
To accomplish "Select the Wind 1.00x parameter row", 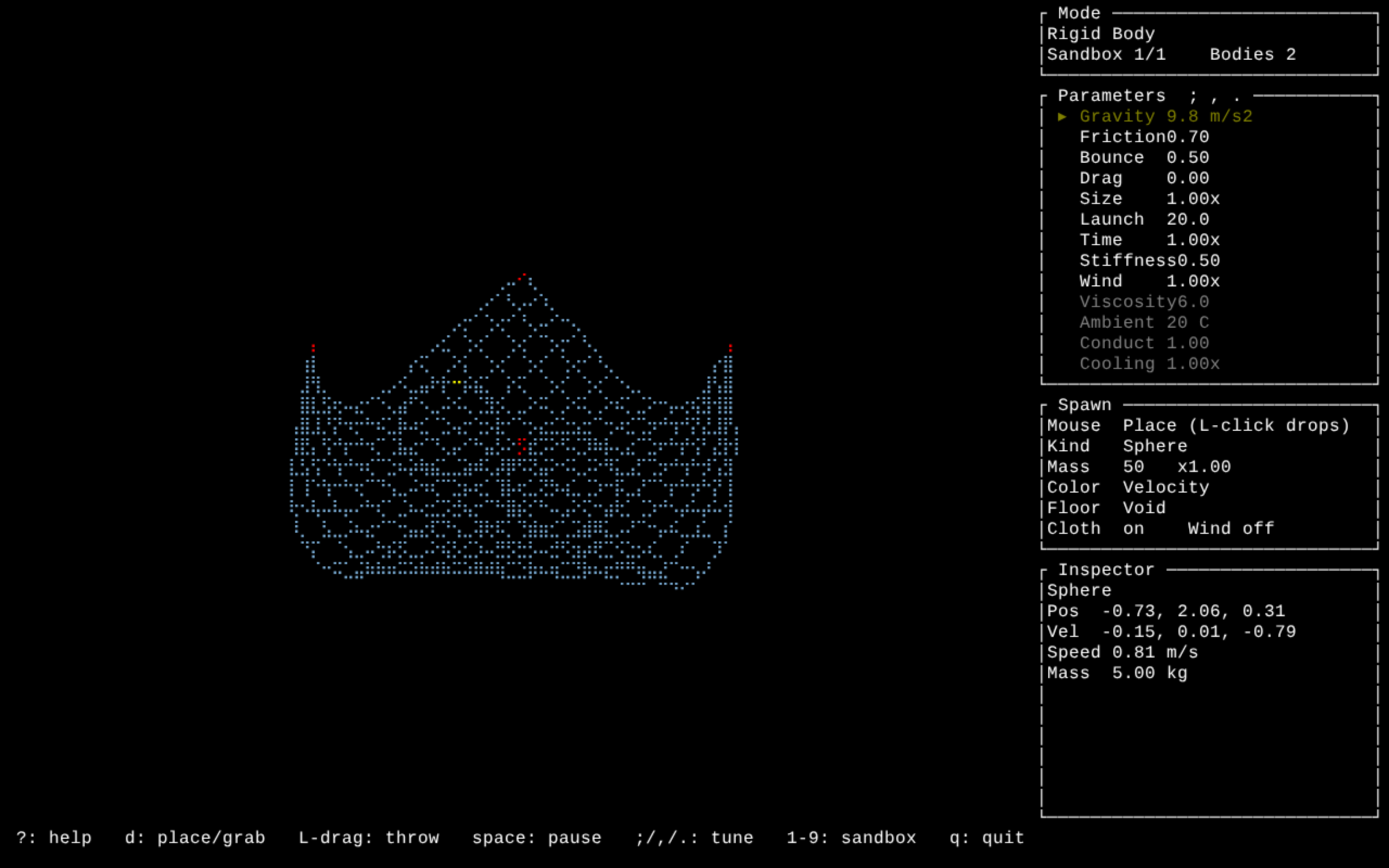I will [1149, 282].
